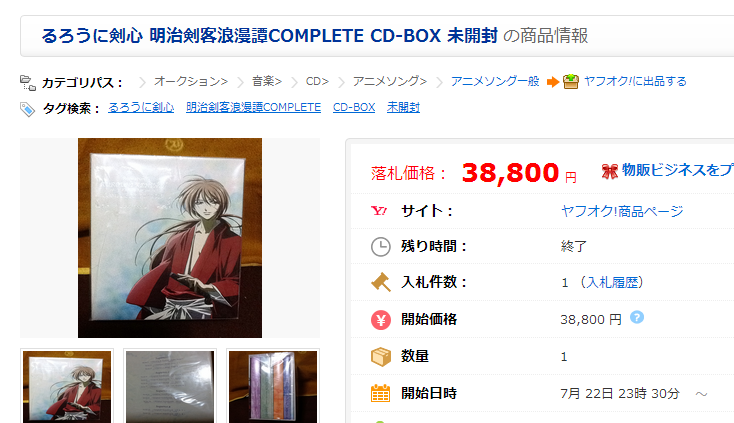
Task: Click the category path folder icon
Action: pyautogui.click(x=28, y=82)
